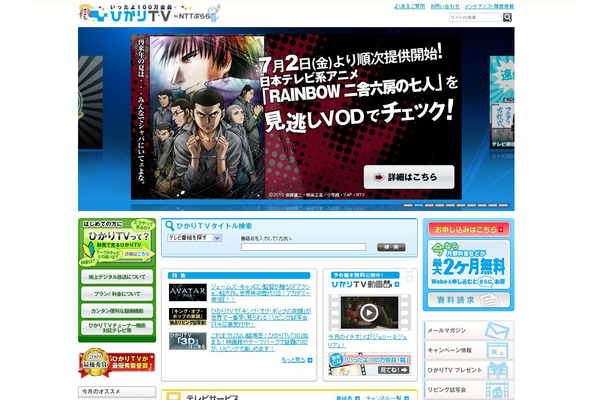Open ひかりTV プレゼント
The width and height of the screenshot is (610, 400).
click(x=468, y=370)
